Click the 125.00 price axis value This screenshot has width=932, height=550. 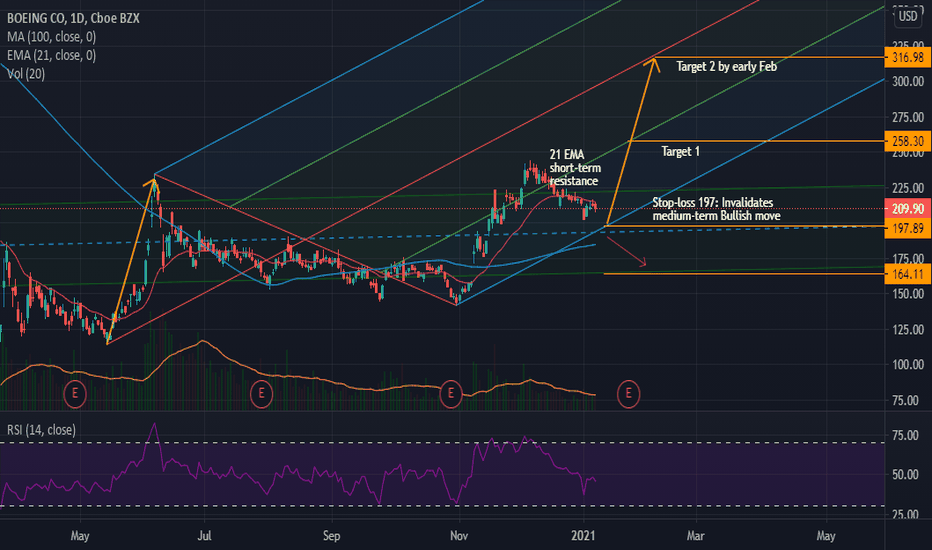pos(908,329)
